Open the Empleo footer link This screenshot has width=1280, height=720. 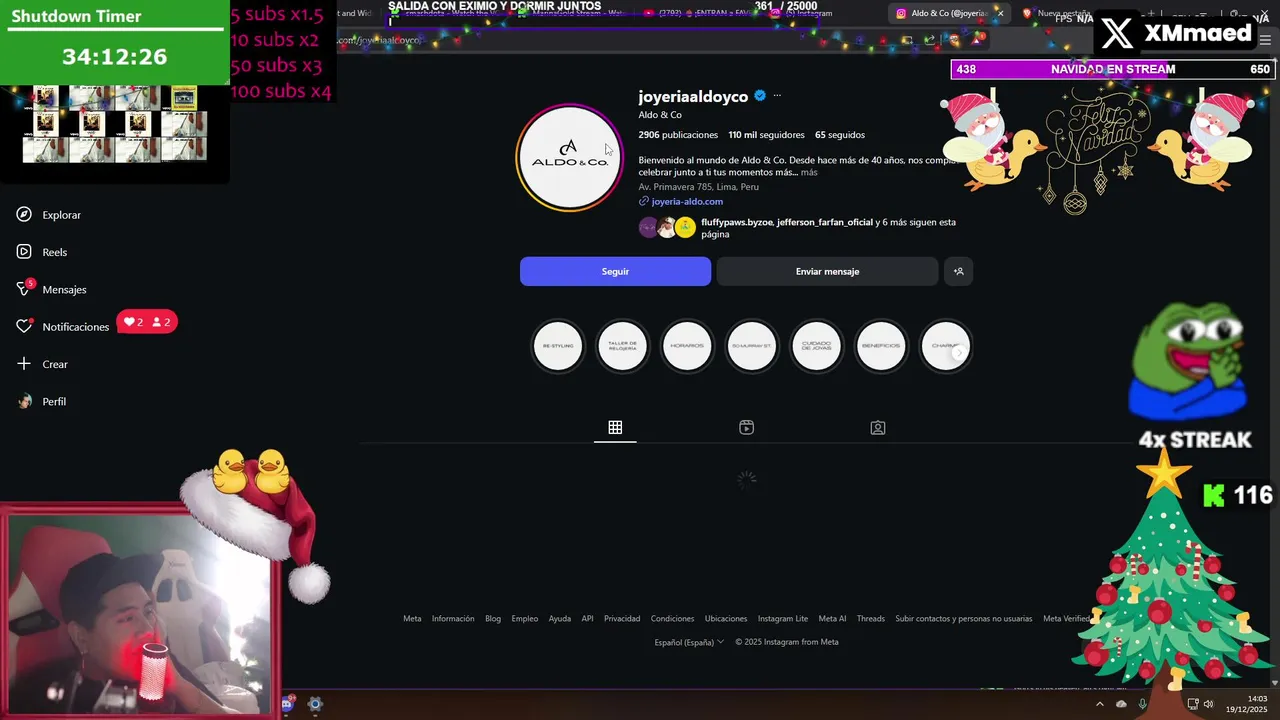click(x=525, y=618)
